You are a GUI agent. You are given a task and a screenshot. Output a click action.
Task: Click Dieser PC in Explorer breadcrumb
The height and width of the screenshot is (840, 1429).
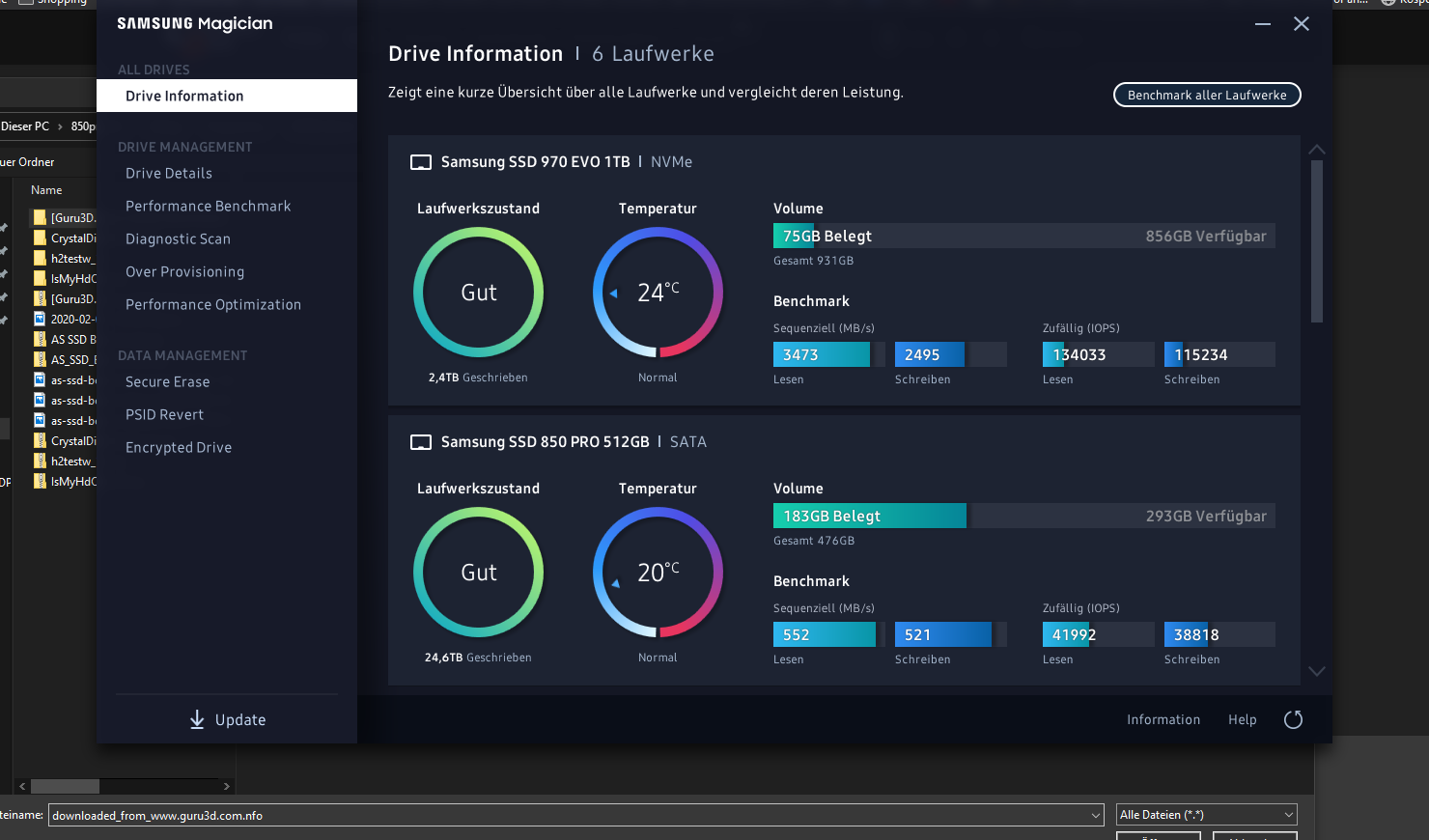25,126
